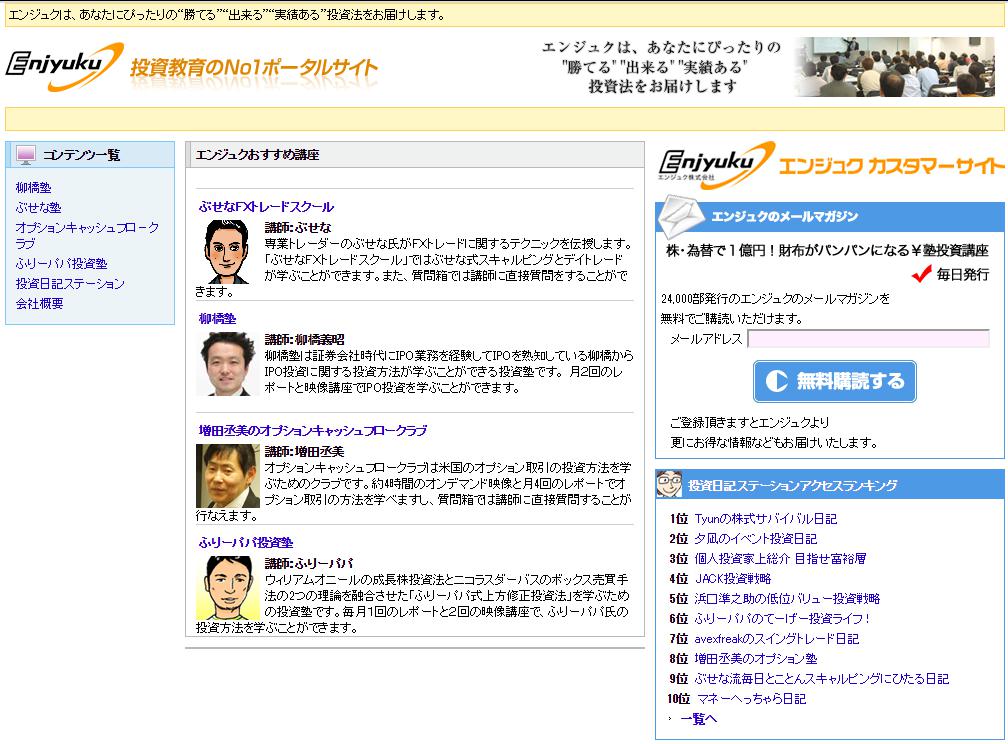Open 夕凪のイベント投資日記 ranking link
This screenshot has width=1008, height=744.
(755, 539)
